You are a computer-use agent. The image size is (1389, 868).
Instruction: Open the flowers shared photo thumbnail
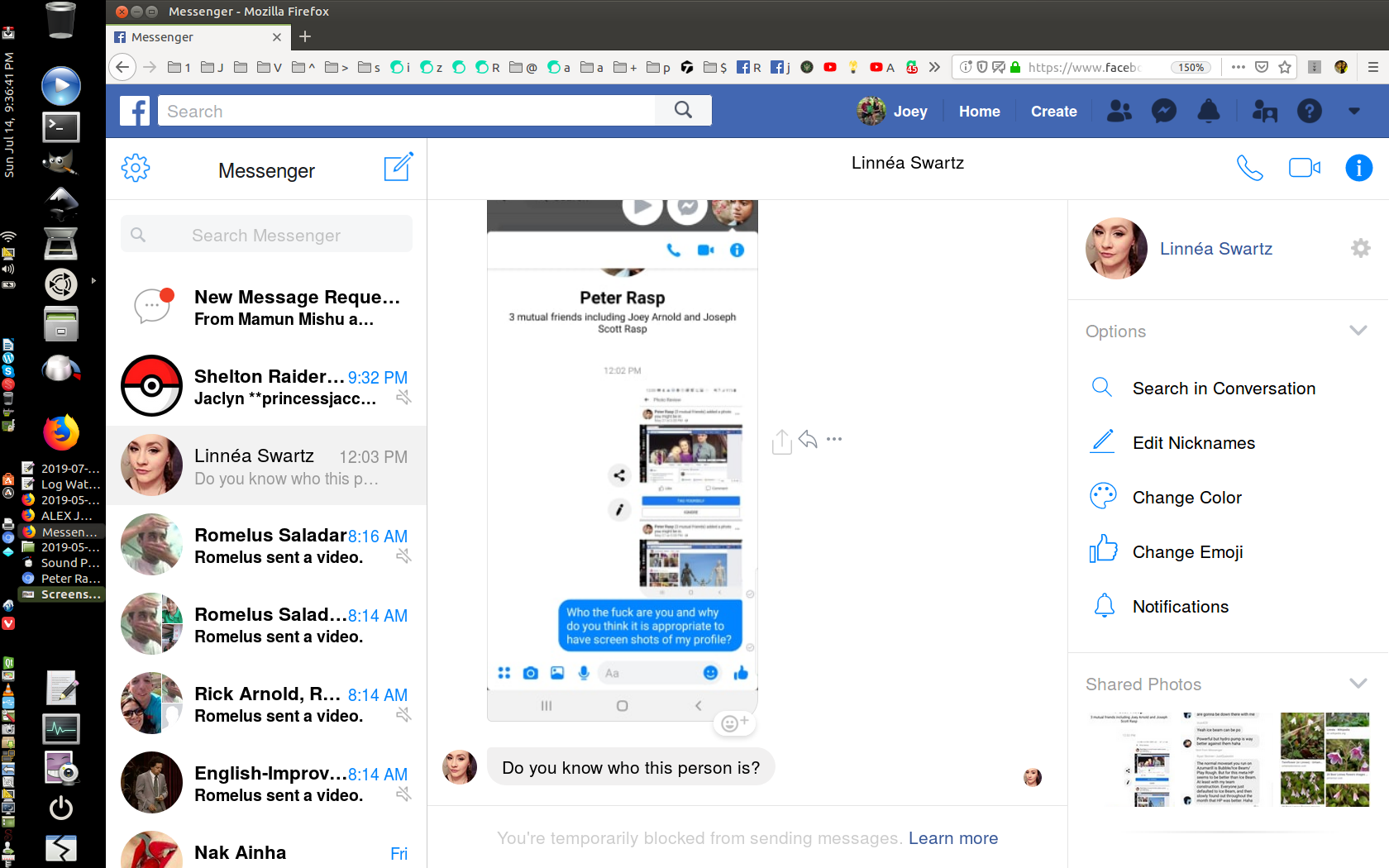[x=1325, y=760]
